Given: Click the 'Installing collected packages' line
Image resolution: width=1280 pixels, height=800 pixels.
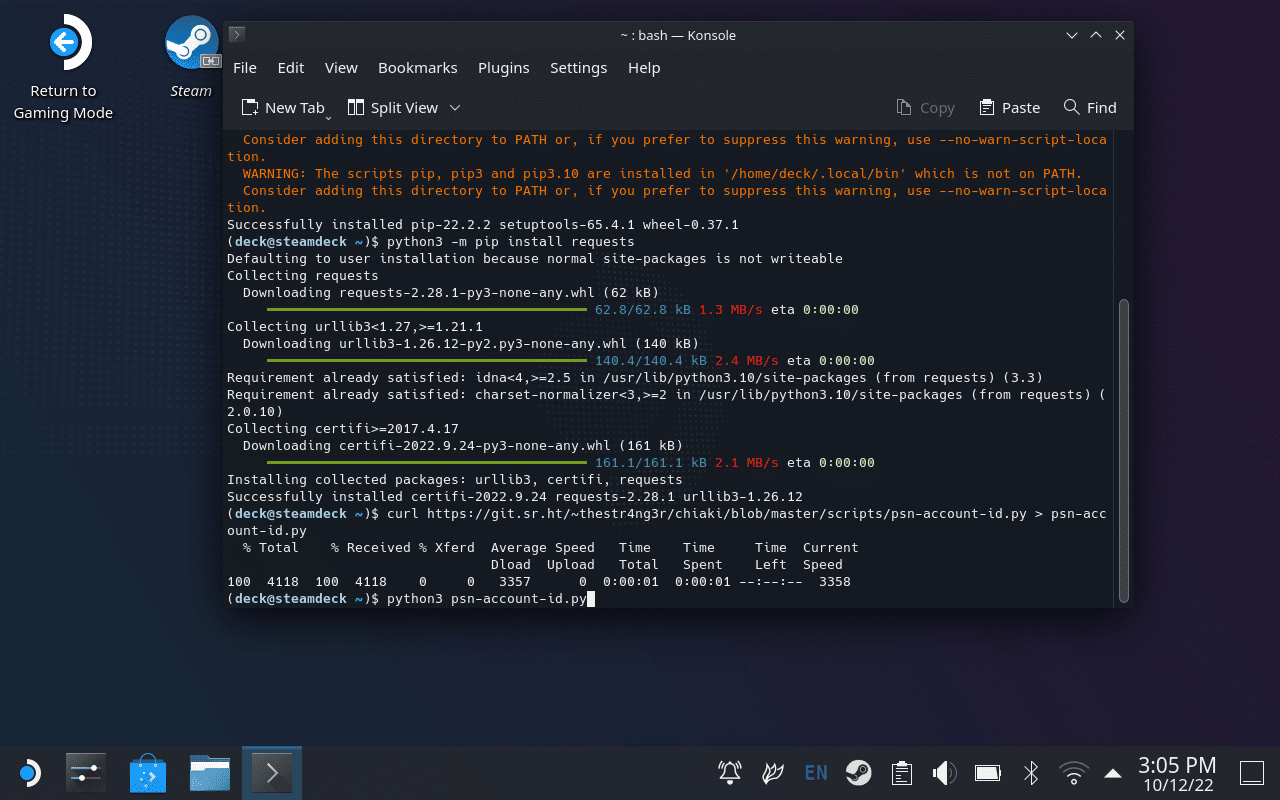Looking at the screenshot, I should click(455, 480).
